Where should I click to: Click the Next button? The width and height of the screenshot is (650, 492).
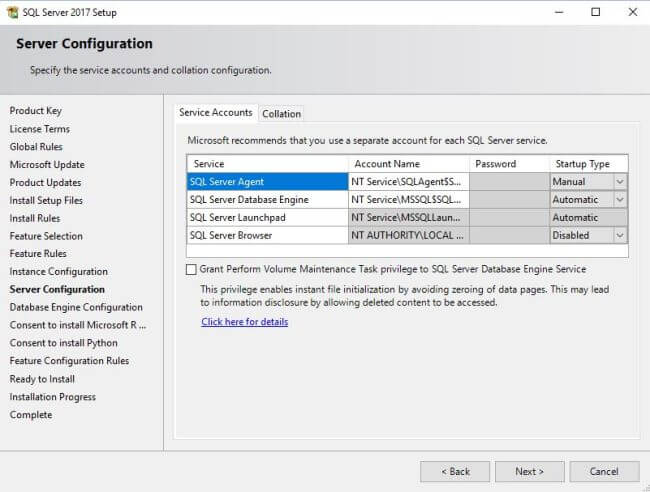(x=529, y=471)
